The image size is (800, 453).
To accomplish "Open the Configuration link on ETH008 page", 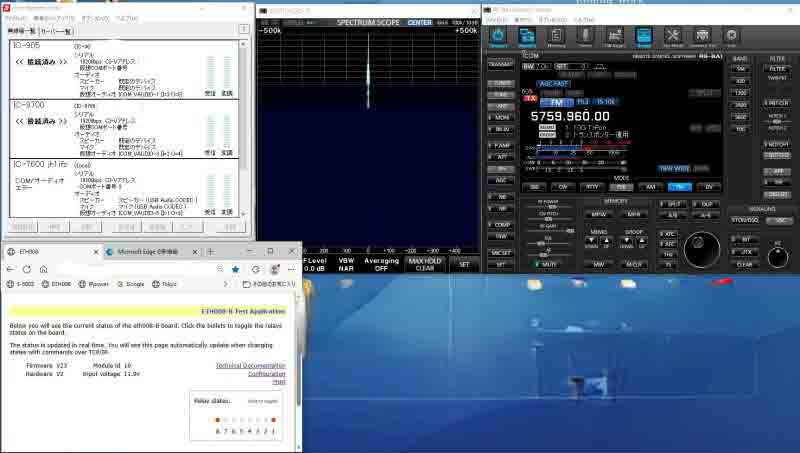I will (x=267, y=374).
